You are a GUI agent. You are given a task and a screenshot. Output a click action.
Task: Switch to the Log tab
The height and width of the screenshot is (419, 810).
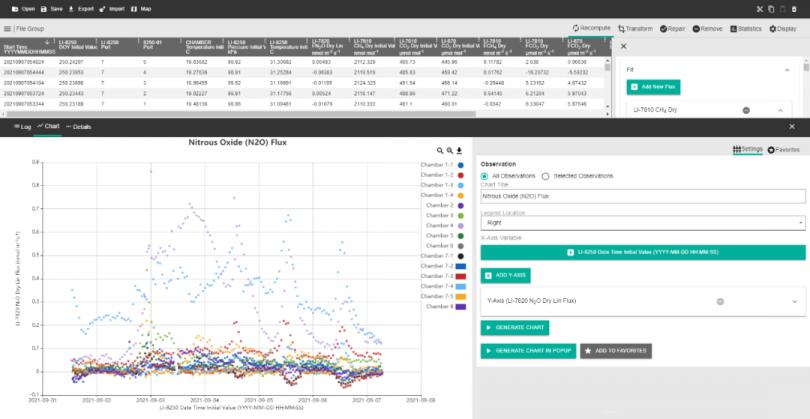[22, 127]
